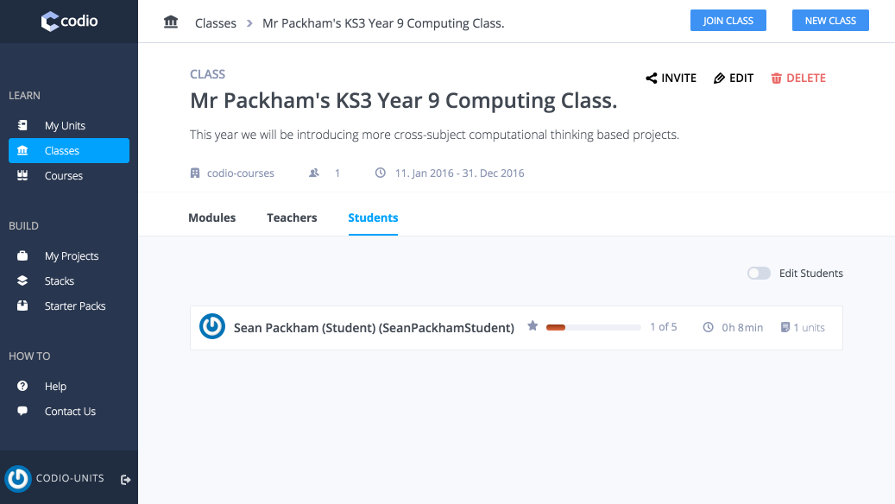Click the '0h 8min' time value
The width and height of the screenshot is (895, 504).
pos(742,328)
